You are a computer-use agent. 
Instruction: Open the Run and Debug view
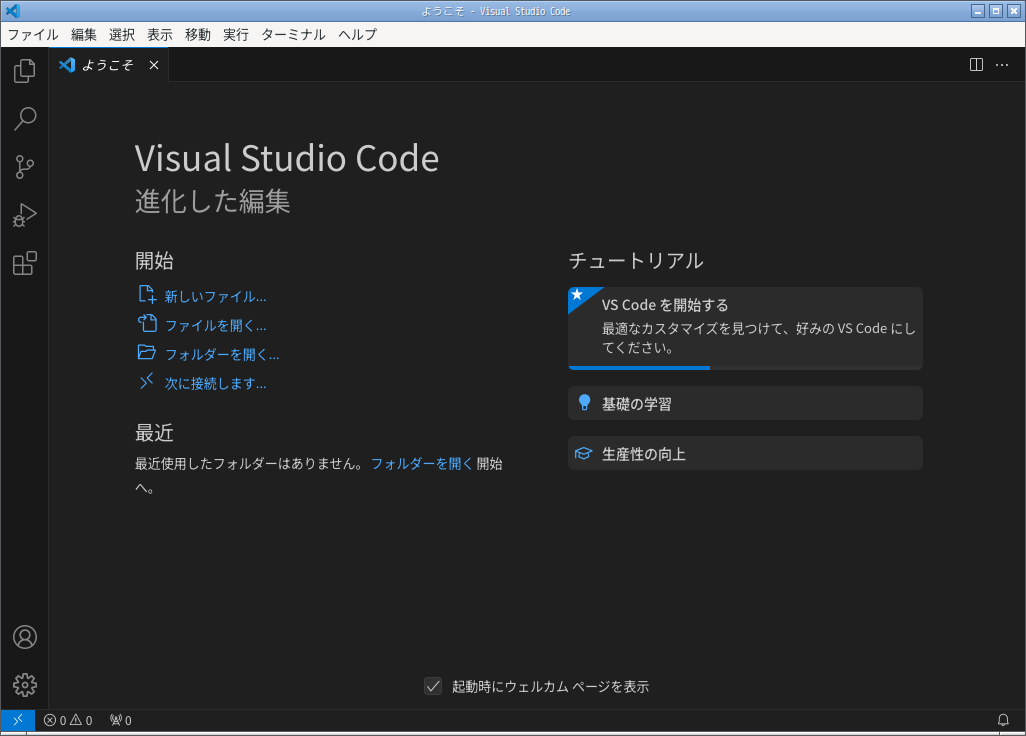click(24, 215)
